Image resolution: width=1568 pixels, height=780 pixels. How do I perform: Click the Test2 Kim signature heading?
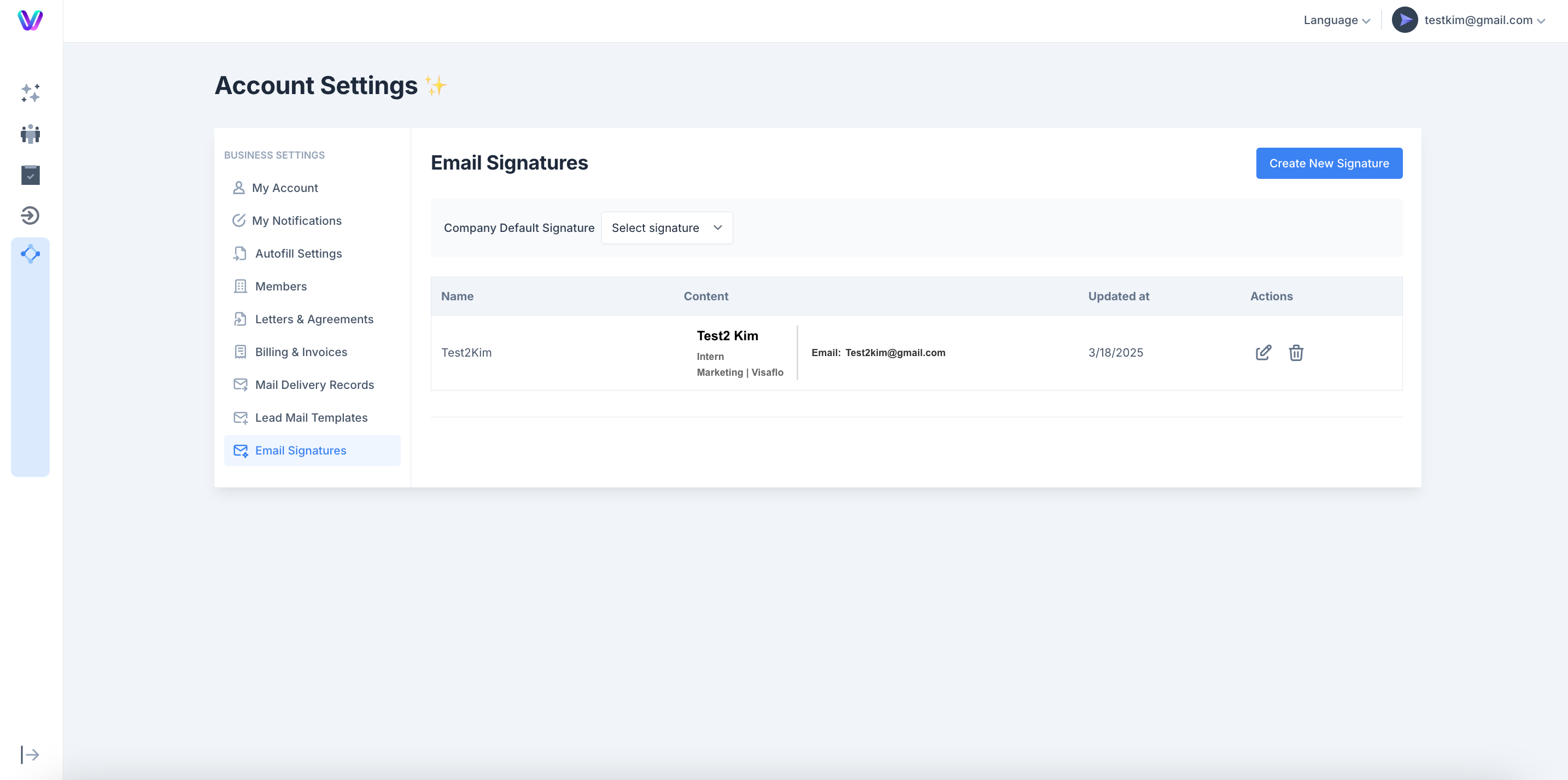727,335
